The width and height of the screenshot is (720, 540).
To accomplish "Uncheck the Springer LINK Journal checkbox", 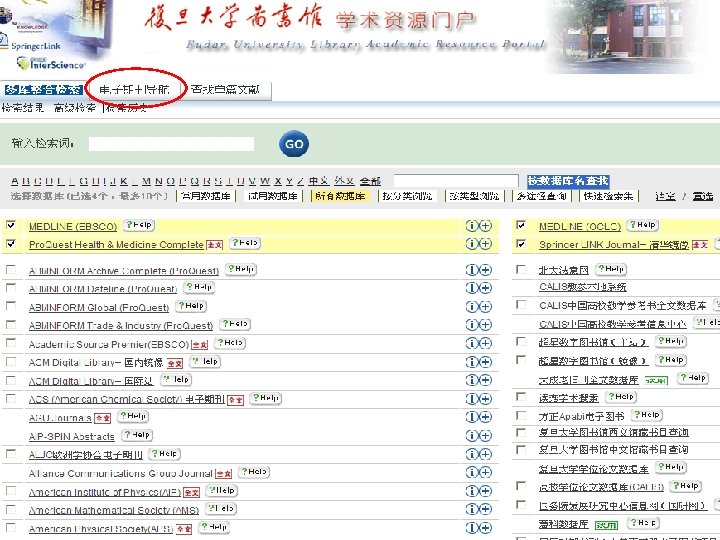I will point(521,244).
